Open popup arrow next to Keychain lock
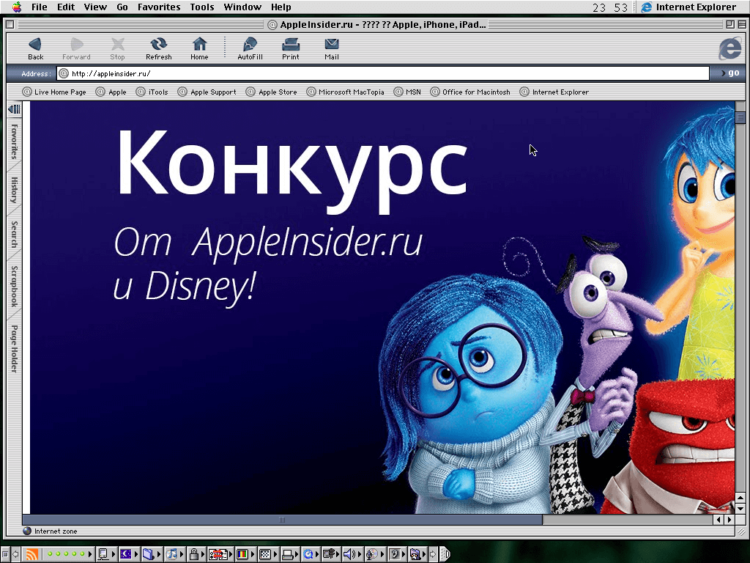The width and height of the screenshot is (750, 563). (x=203, y=554)
